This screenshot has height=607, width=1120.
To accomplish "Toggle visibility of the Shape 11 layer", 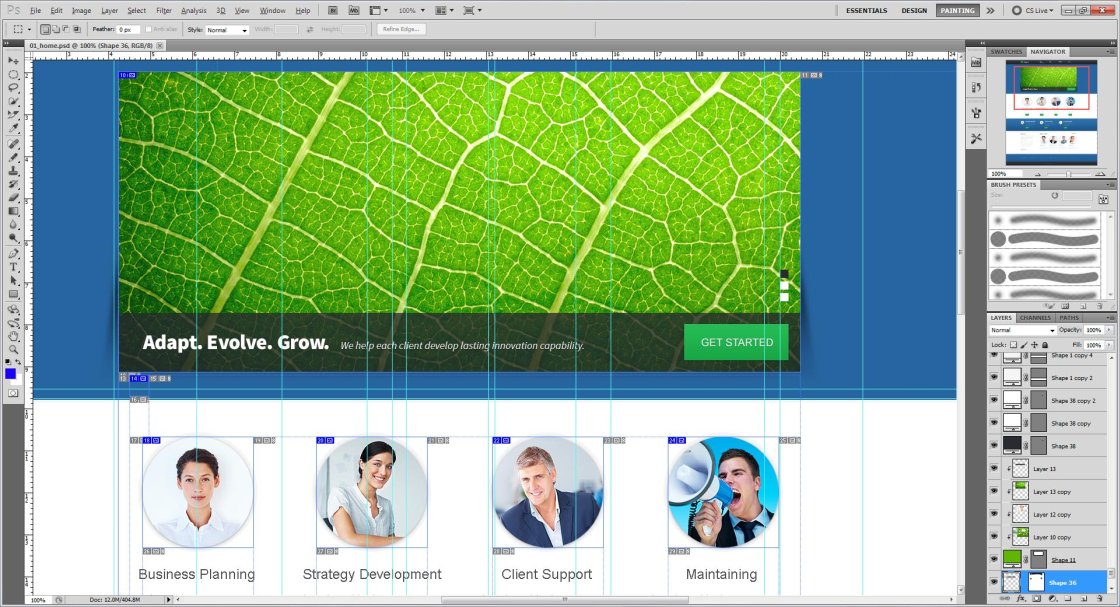I will [994, 559].
